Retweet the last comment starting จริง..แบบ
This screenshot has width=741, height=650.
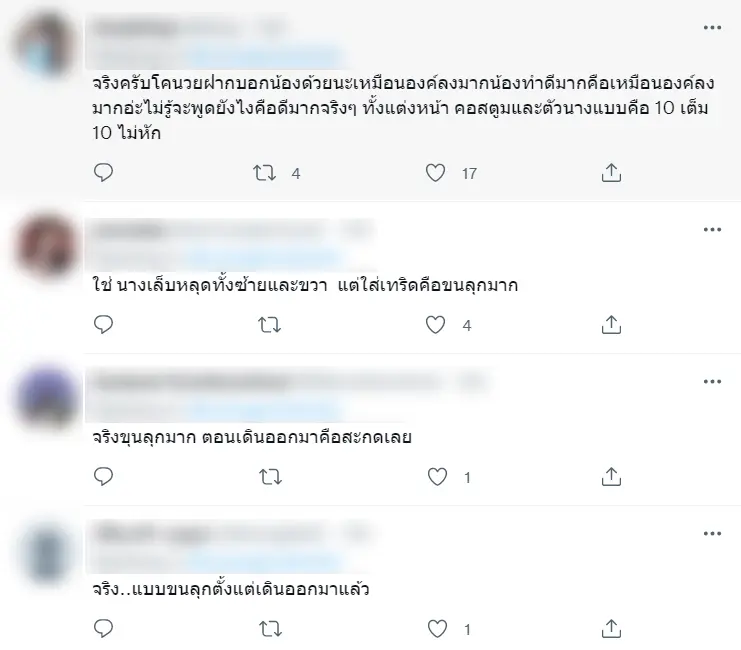tap(270, 629)
